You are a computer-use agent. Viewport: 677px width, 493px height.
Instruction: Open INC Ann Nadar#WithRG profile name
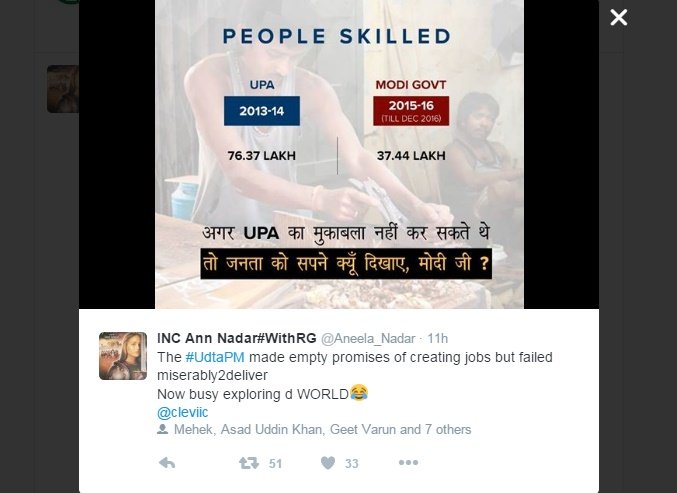(x=237, y=338)
